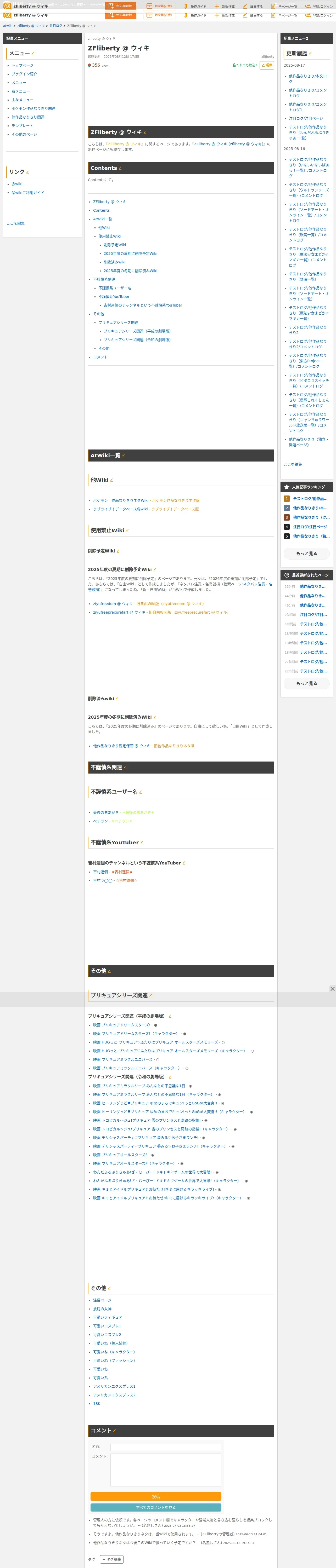Click the clock icon in 最近更新されたページ header
Image resolution: width=336 pixels, height=1568 pixels.
[287, 575]
